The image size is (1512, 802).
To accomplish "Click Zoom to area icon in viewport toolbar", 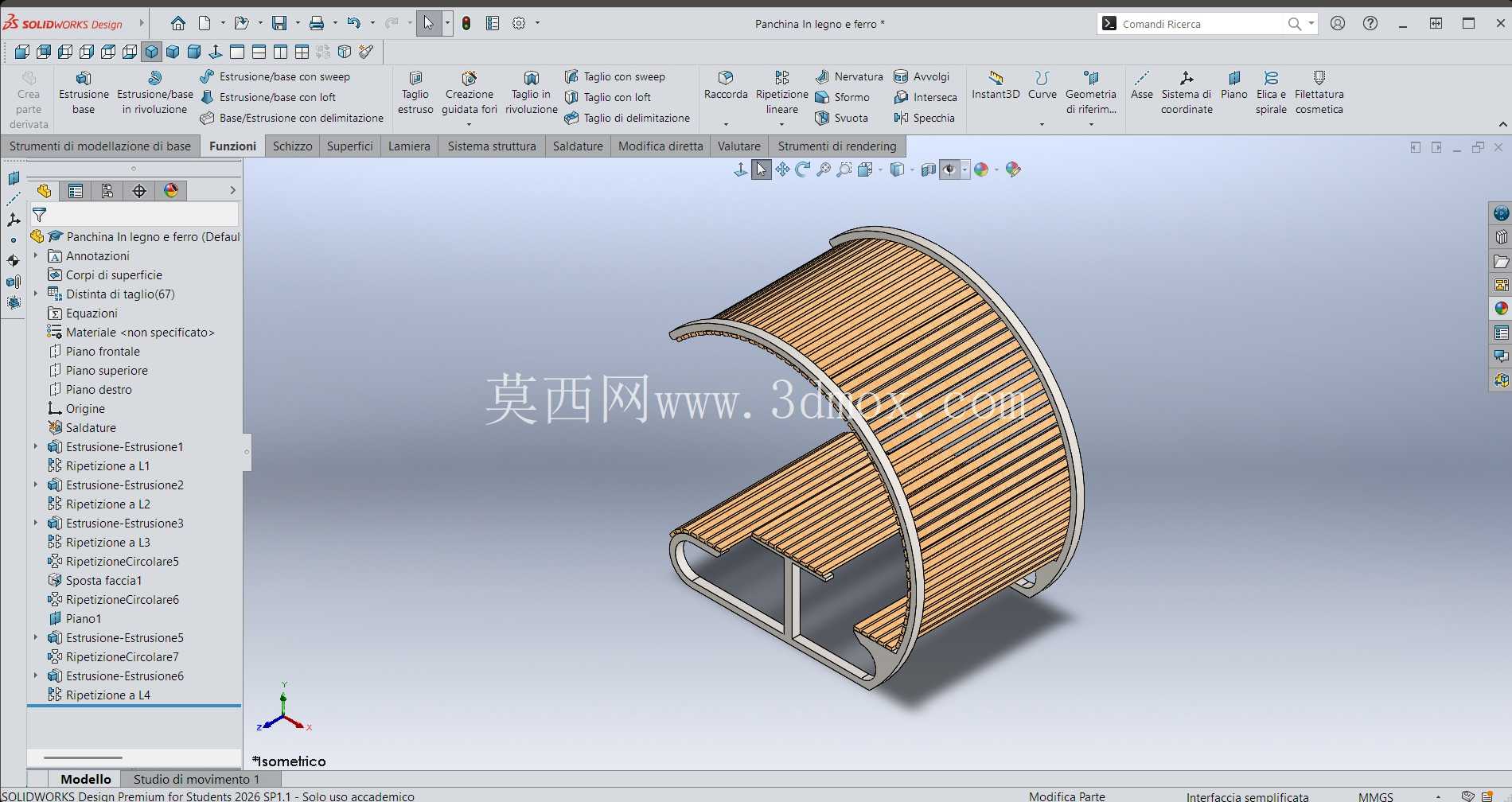I will (844, 169).
